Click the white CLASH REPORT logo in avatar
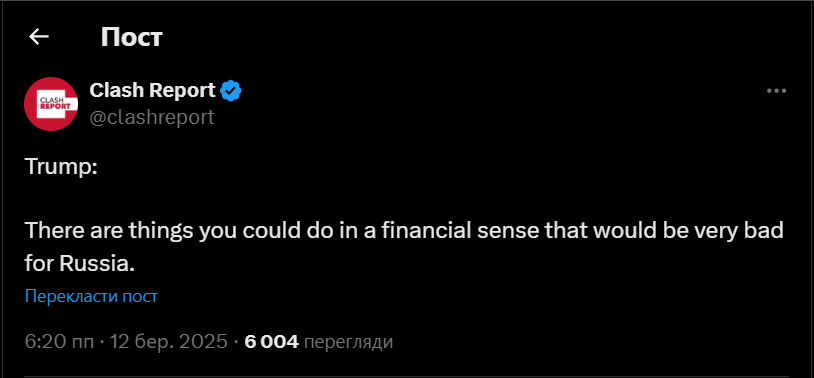This screenshot has width=814, height=378. 51,104
